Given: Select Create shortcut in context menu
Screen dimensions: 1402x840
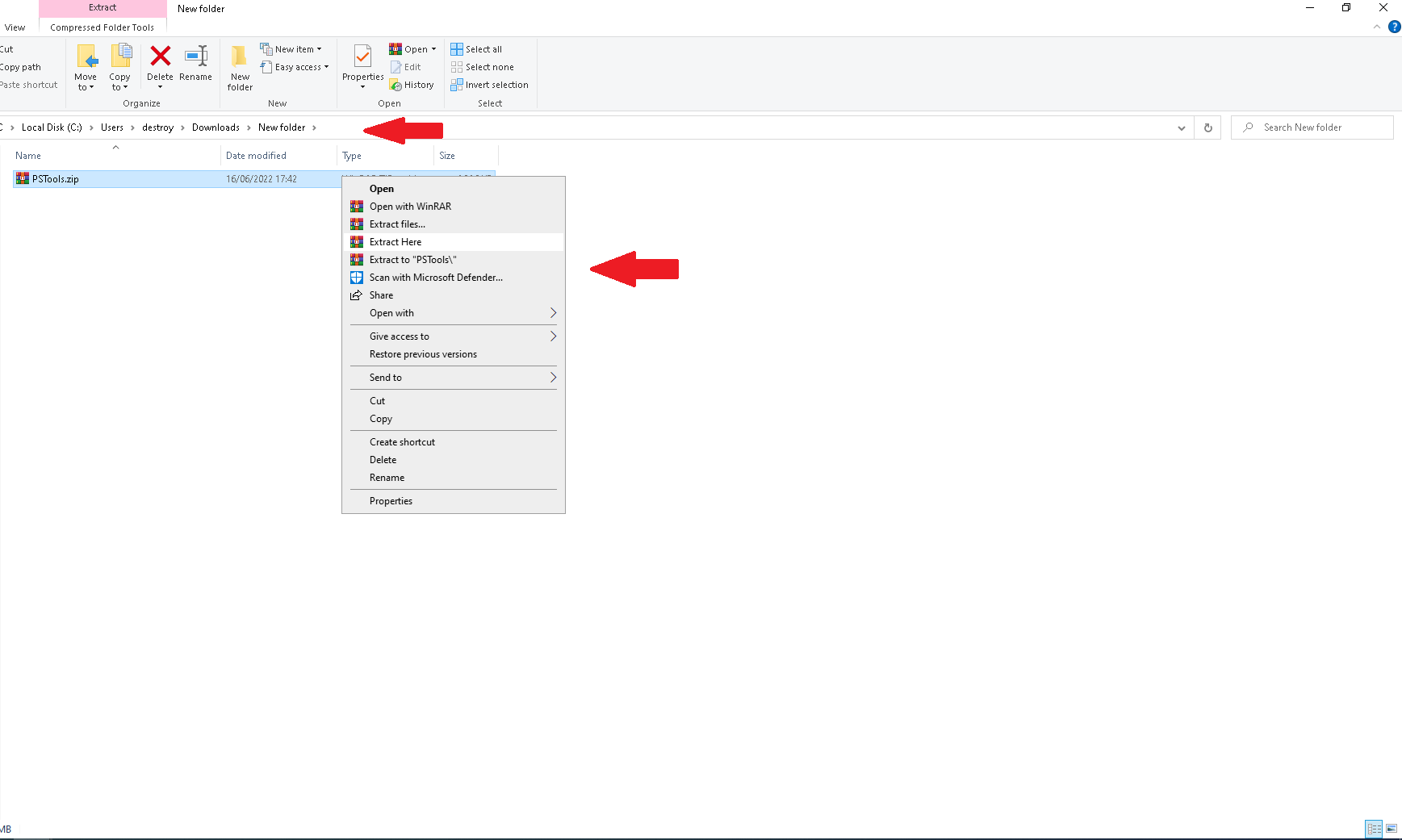Looking at the screenshot, I should click(454, 442).
